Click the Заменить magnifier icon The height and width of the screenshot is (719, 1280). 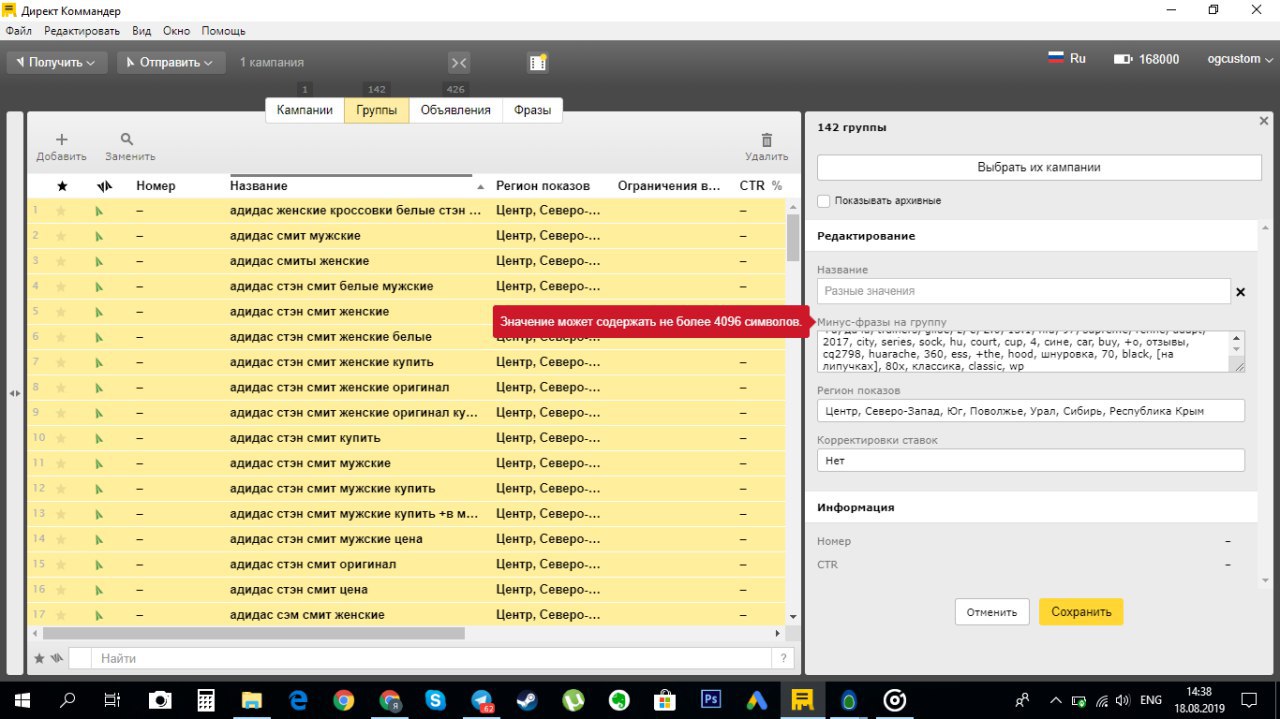click(127, 140)
